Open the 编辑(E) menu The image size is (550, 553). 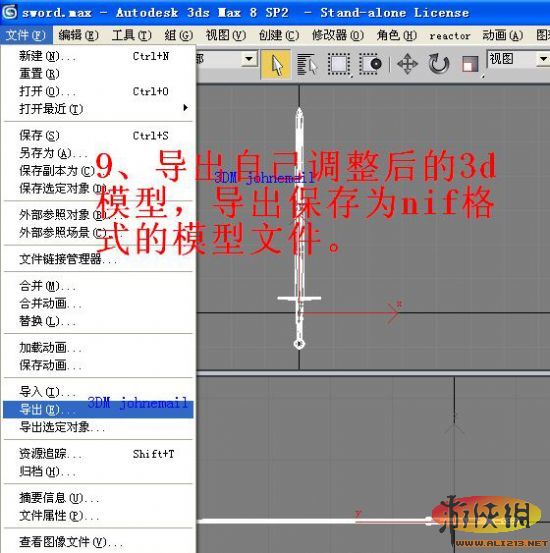[x=78, y=35]
